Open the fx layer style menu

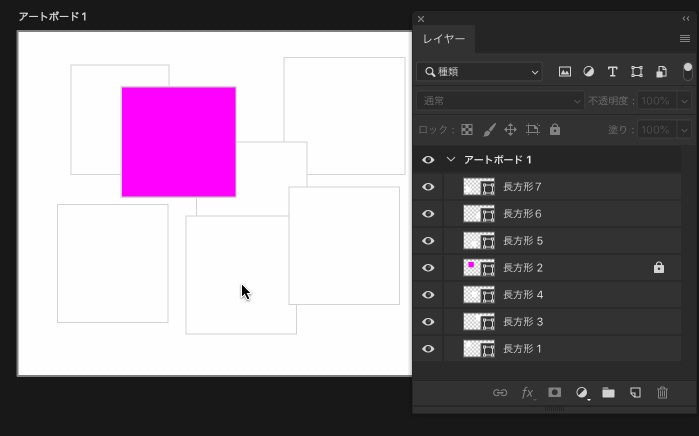coord(528,393)
